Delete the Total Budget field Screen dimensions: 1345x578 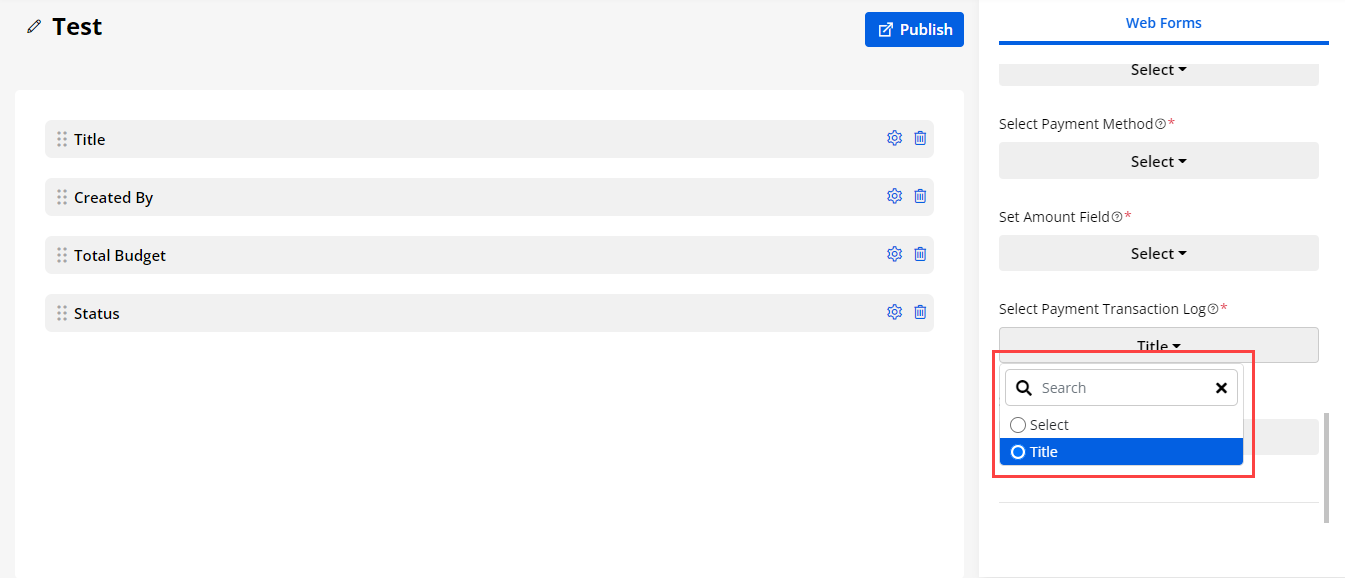(x=920, y=255)
